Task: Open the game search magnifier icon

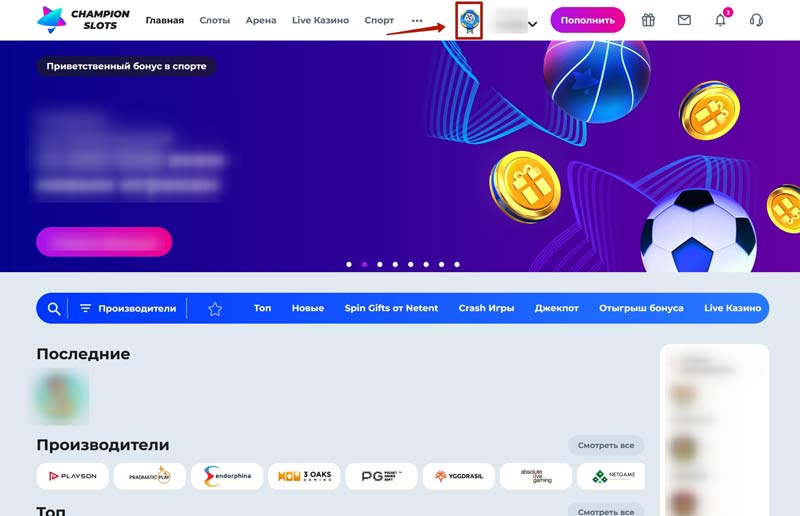Action: coord(54,308)
